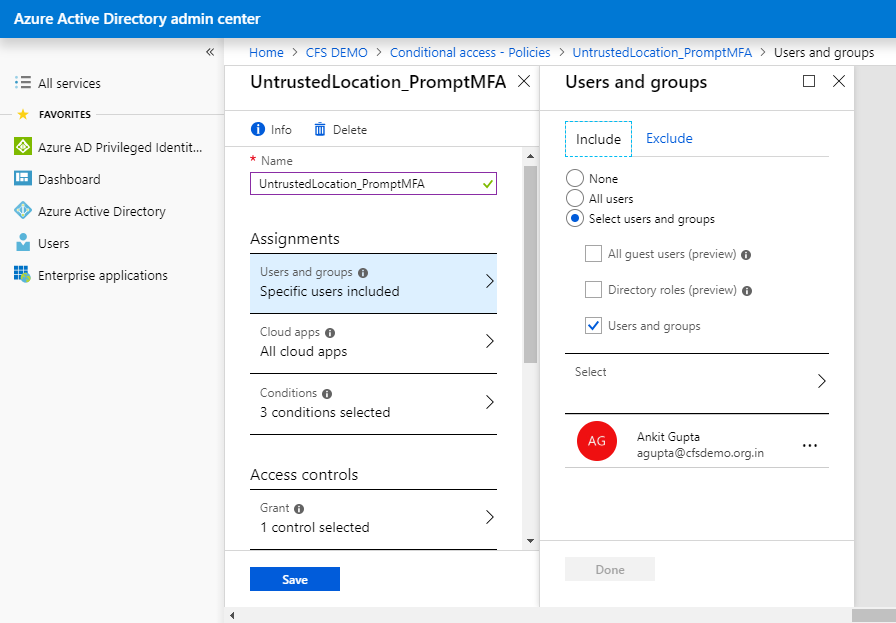Image resolution: width=896 pixels, height=623 pixels.
Task: Click the Info label in toolbar
Action: point(281,130)
